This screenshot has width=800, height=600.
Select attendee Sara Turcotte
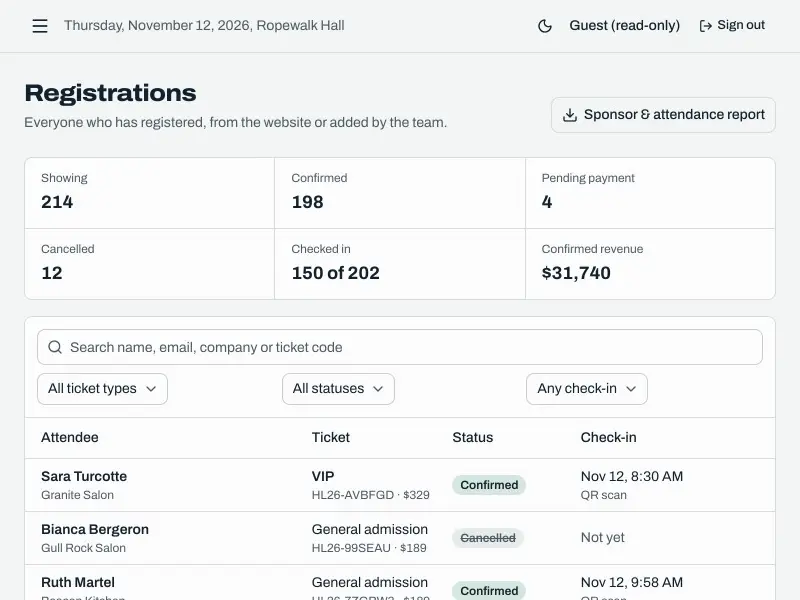(84, 477)
